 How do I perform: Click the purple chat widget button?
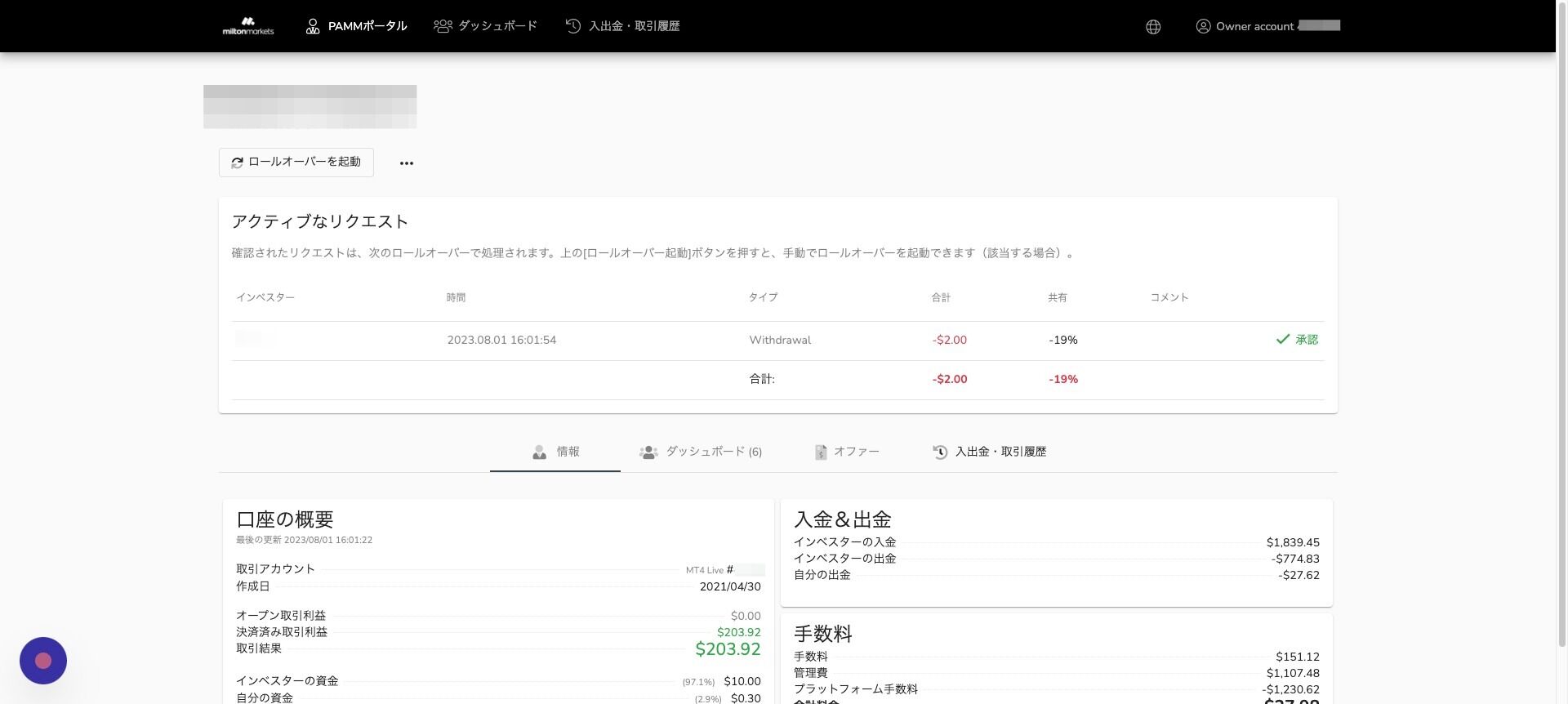[43, 661]
